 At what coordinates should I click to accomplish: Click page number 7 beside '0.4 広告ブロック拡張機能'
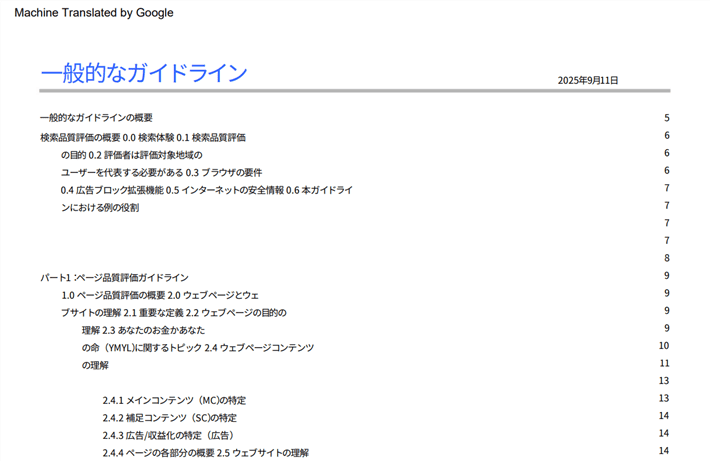tap(667, 188)
